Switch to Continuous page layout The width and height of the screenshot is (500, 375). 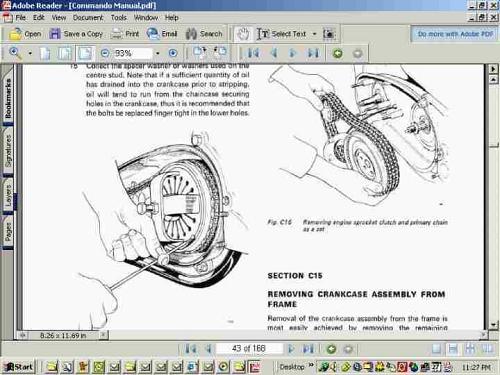(453, 349)
